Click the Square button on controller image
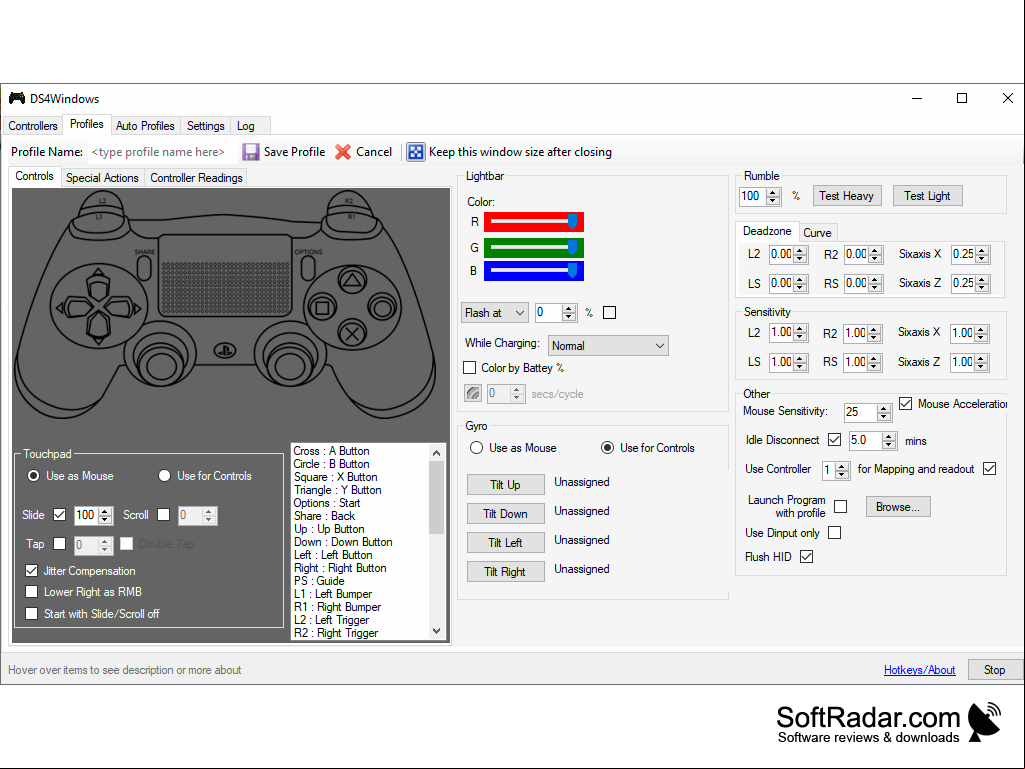This screenshot has width=1025, height=769. click(322, 308)
